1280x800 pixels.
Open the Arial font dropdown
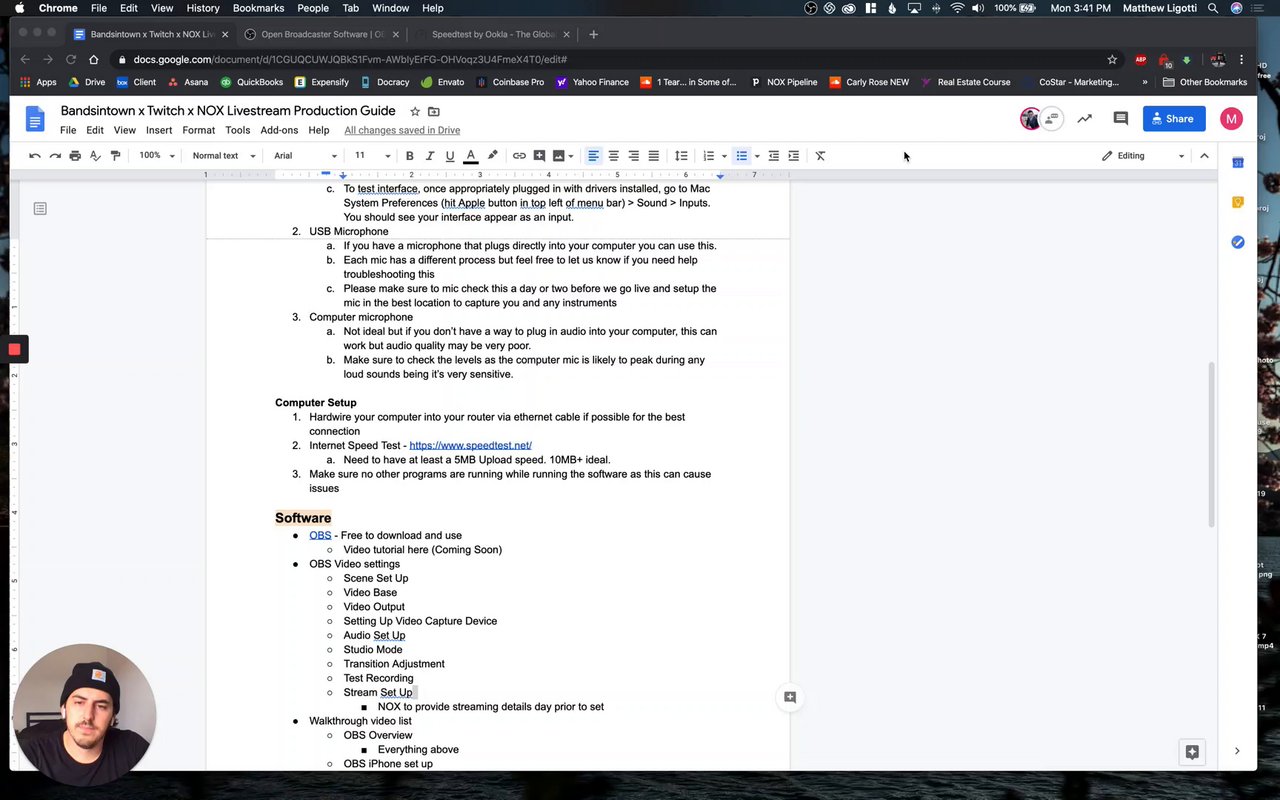tap(305, 156)
